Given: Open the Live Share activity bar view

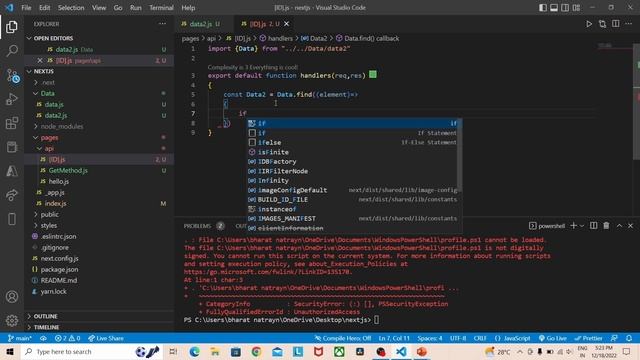Looking at the screenshot, I should click(x=12, y=195).
